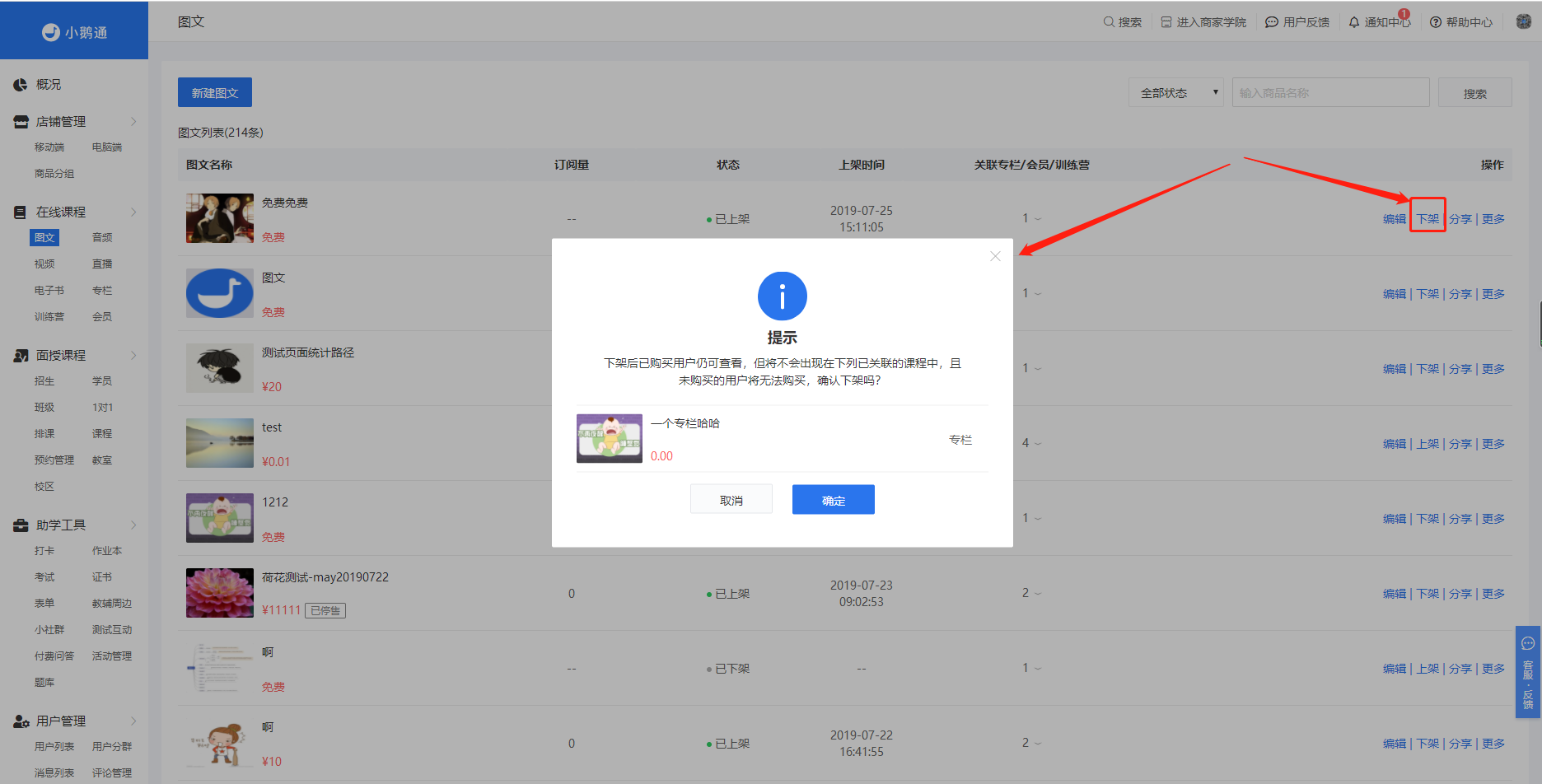This screenshot has width=1542, height=784.
Task: Click 上架 for the 已下架 啊 row
Action: coord(1428,669)
